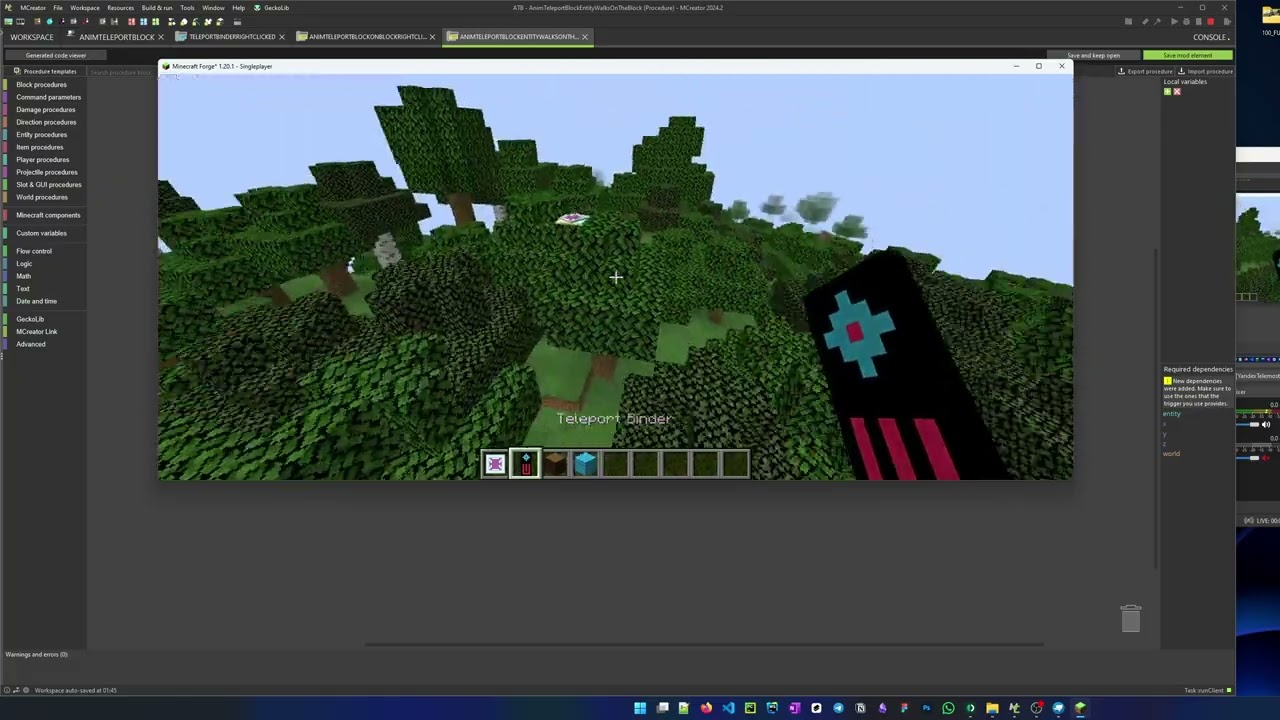Viewport: 1280px width, 720px height.
Task: Open Photoshop from the taskbar
Action: coord(926,709)
